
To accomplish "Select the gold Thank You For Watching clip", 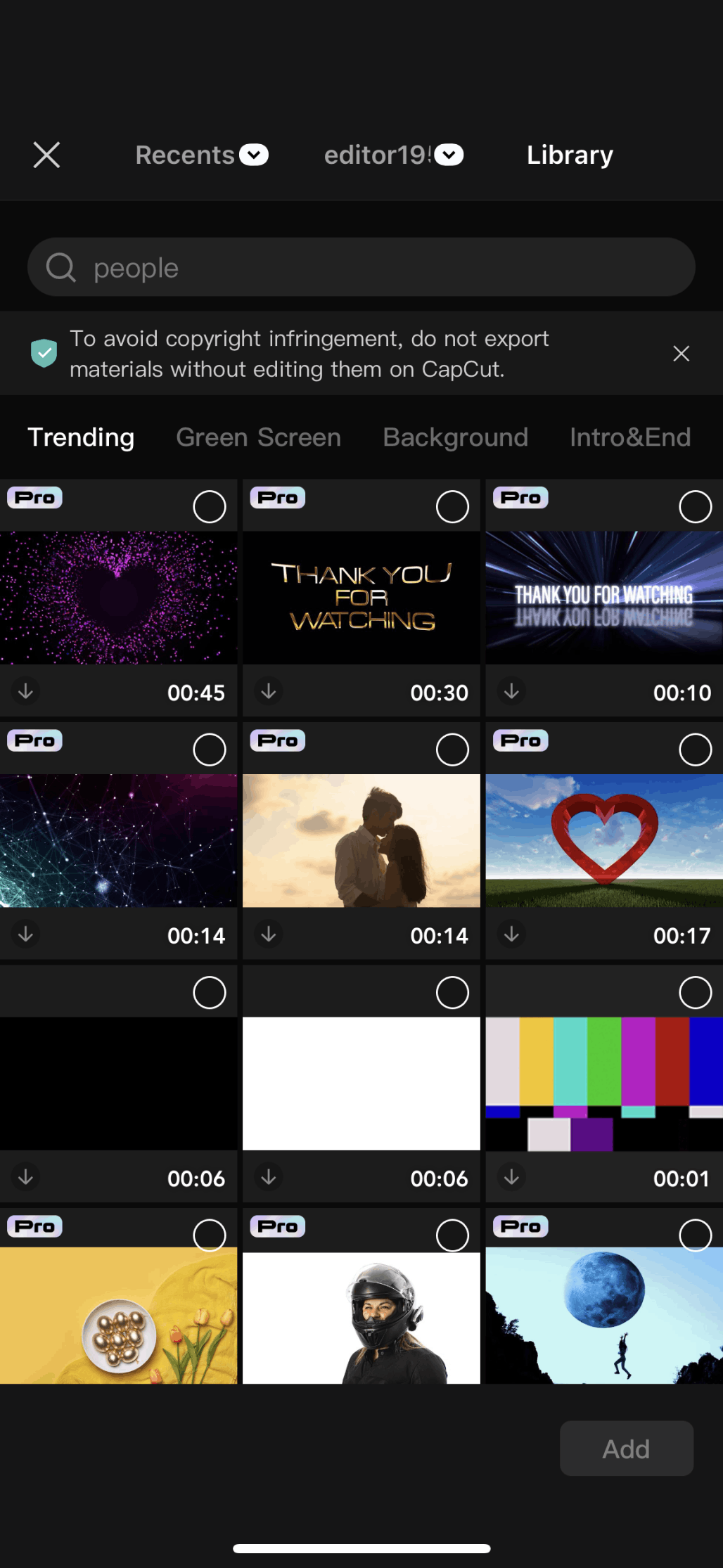I will click(x=452, y=507).
